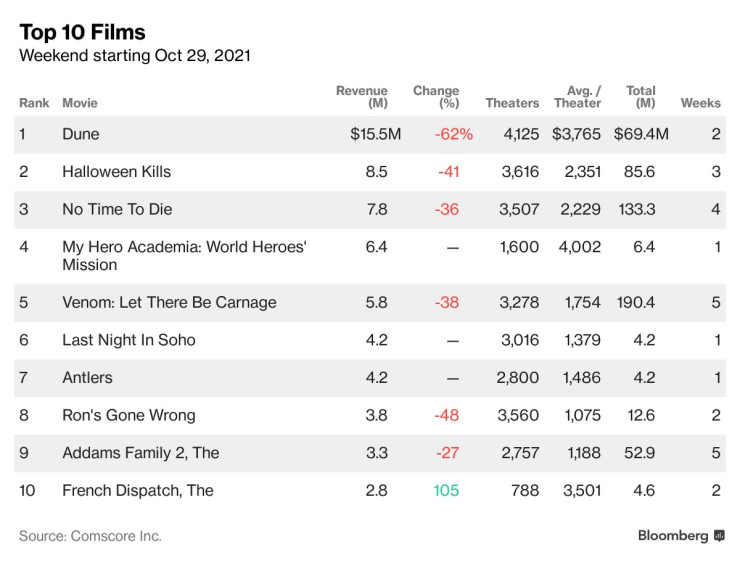Click the Antlers movie title
740x563 pixels.
pyautogui.click(x=87, y=378)
